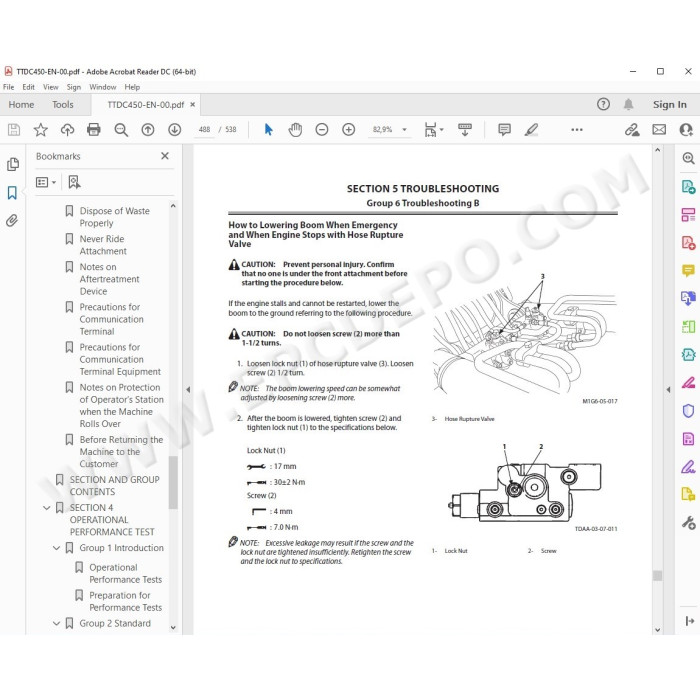Click the upload to cloud icon
Viewport: 700px width, 700px height.
pyautogui.click(x=67, y=130)
